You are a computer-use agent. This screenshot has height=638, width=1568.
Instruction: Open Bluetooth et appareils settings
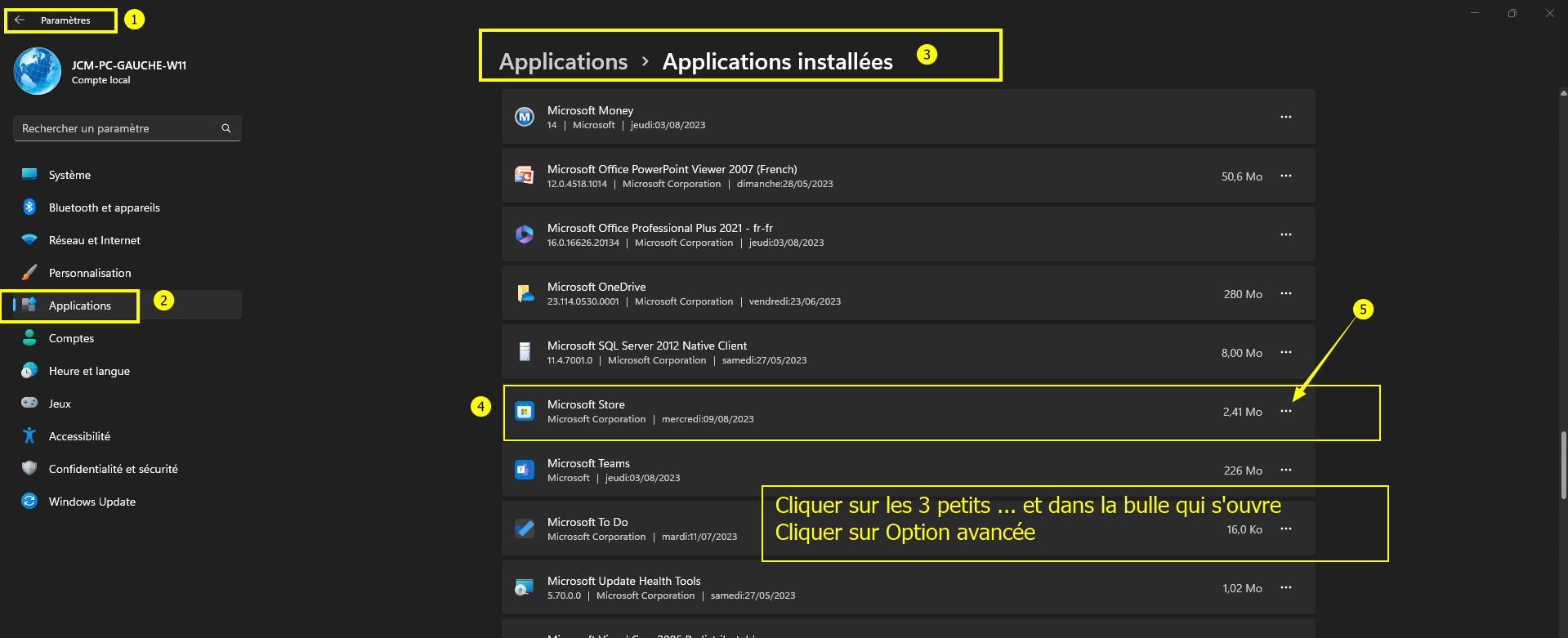(x=104, y=207)
